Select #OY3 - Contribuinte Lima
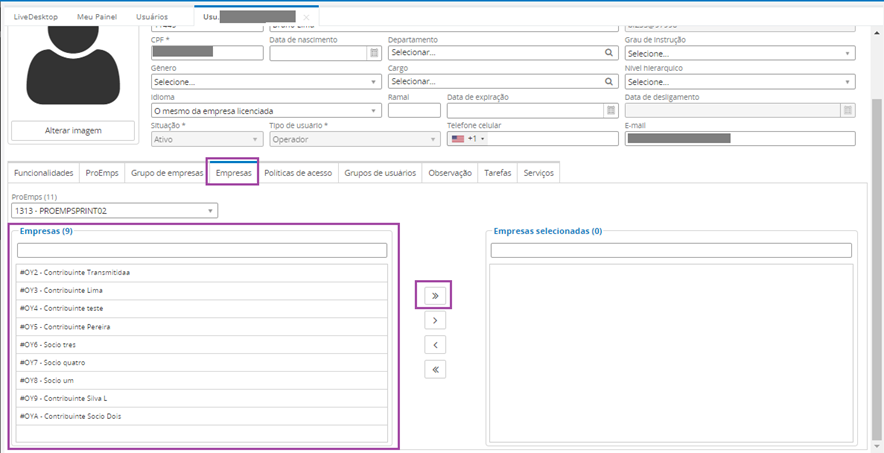The height and width of the screenshot is (453, 884). 202,291
